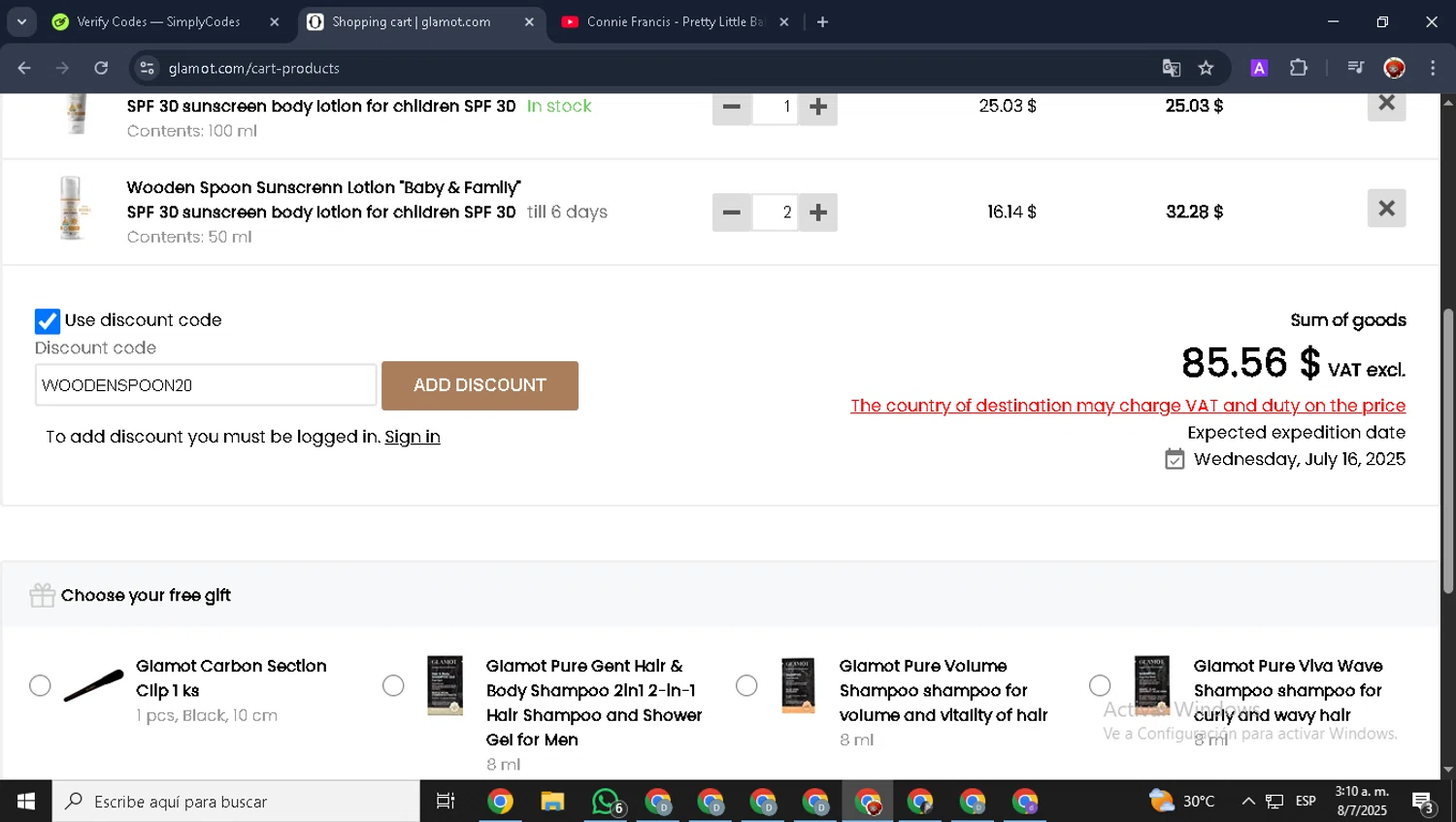Go forward to the next page

pyautogui.click(x=63, y=68)
